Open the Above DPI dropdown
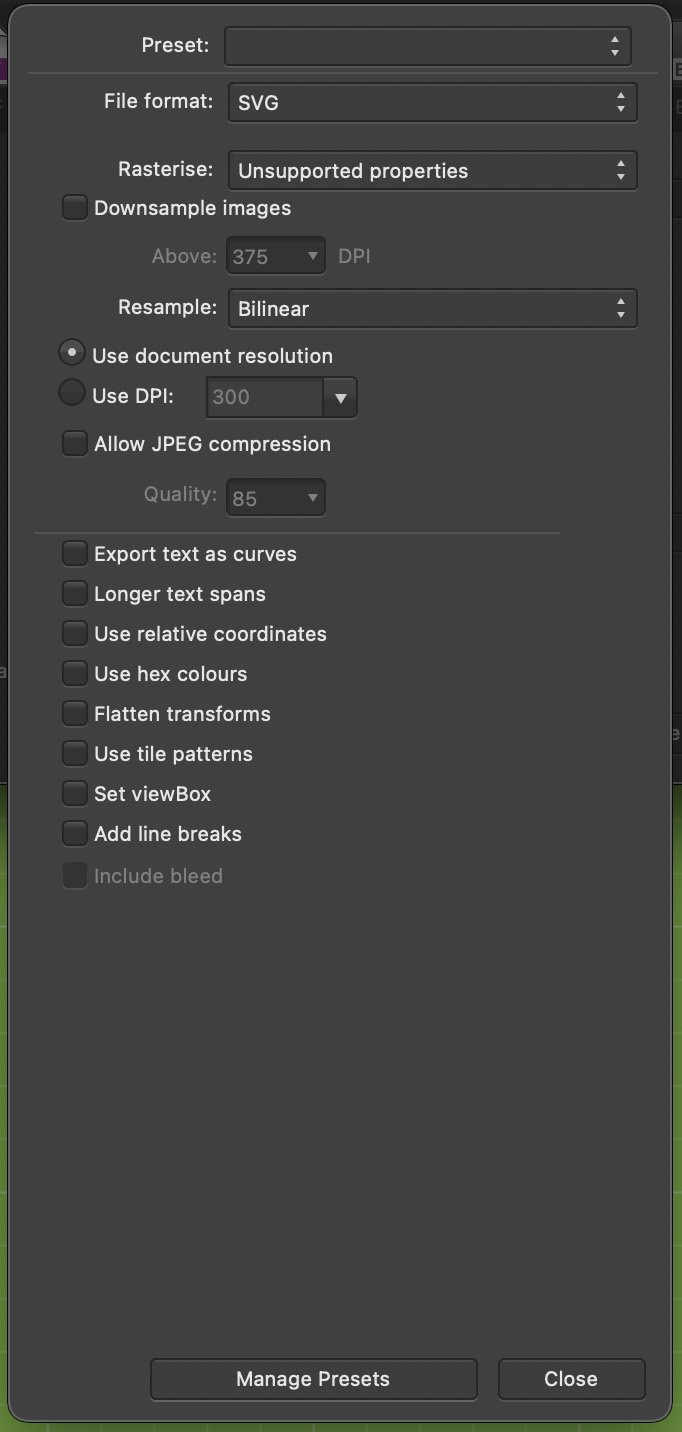The height and width of the screenshot is (1432, 682). (275, 256)
